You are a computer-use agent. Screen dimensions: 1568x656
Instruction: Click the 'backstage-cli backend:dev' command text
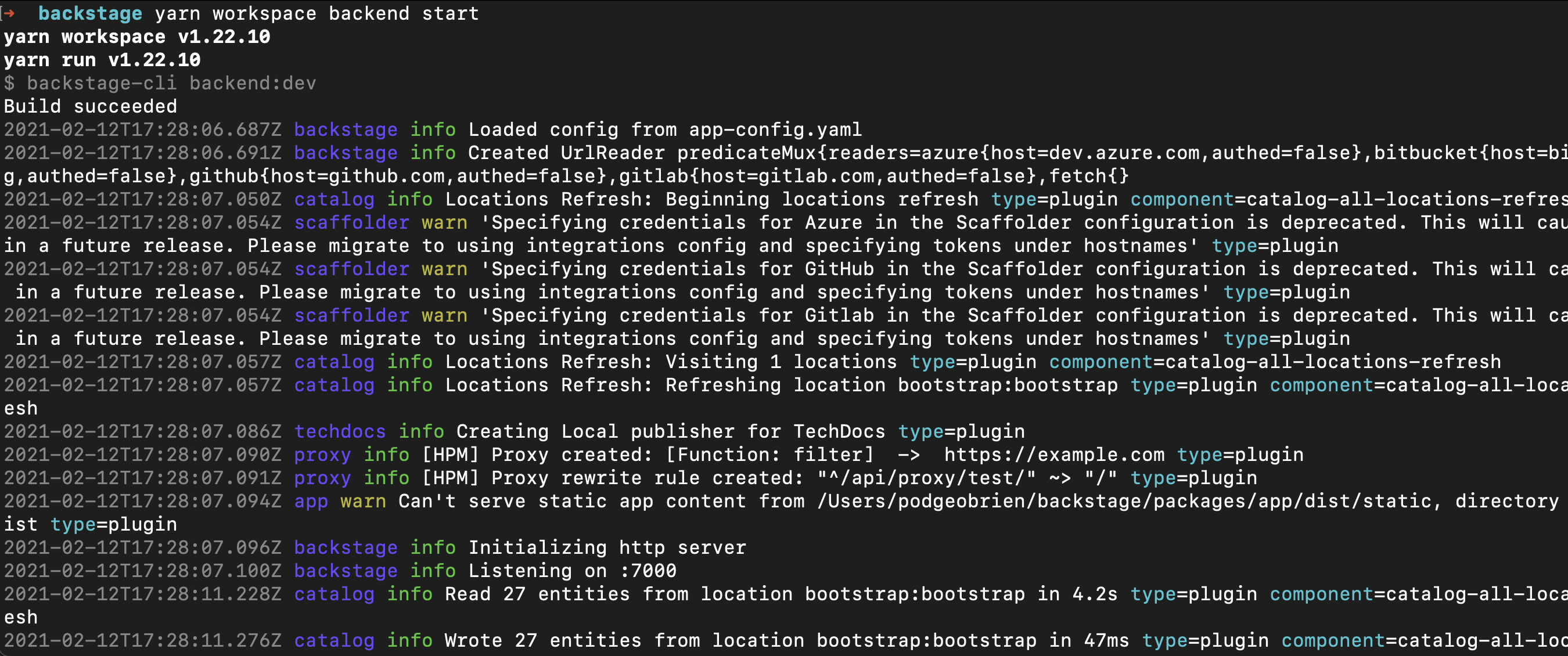tap(171, 83)
